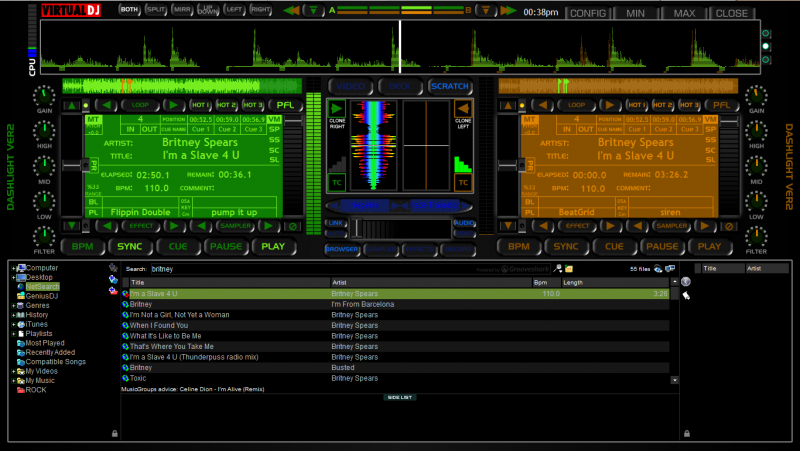The height and width of the screenshot is (451, 800).
Task: Select the Toxic song row
Action: tap(395, 378)
